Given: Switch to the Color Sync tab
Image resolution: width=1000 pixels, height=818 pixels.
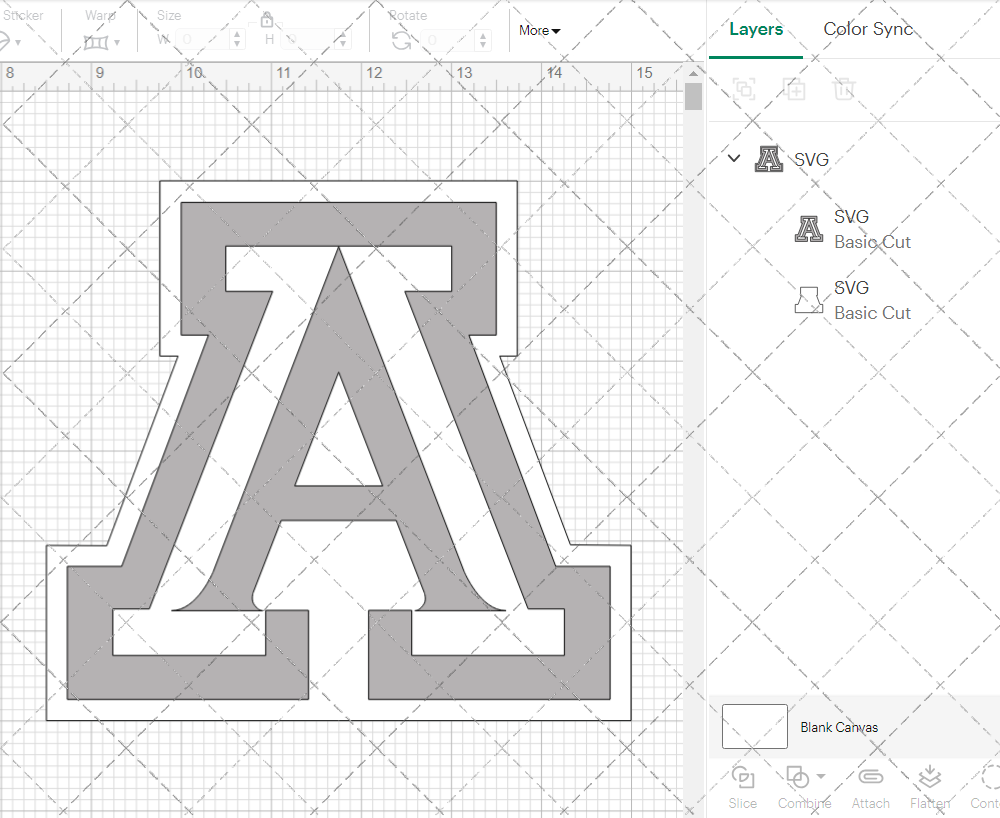Looking at the screenshot, I should click(x=868, y=29).
